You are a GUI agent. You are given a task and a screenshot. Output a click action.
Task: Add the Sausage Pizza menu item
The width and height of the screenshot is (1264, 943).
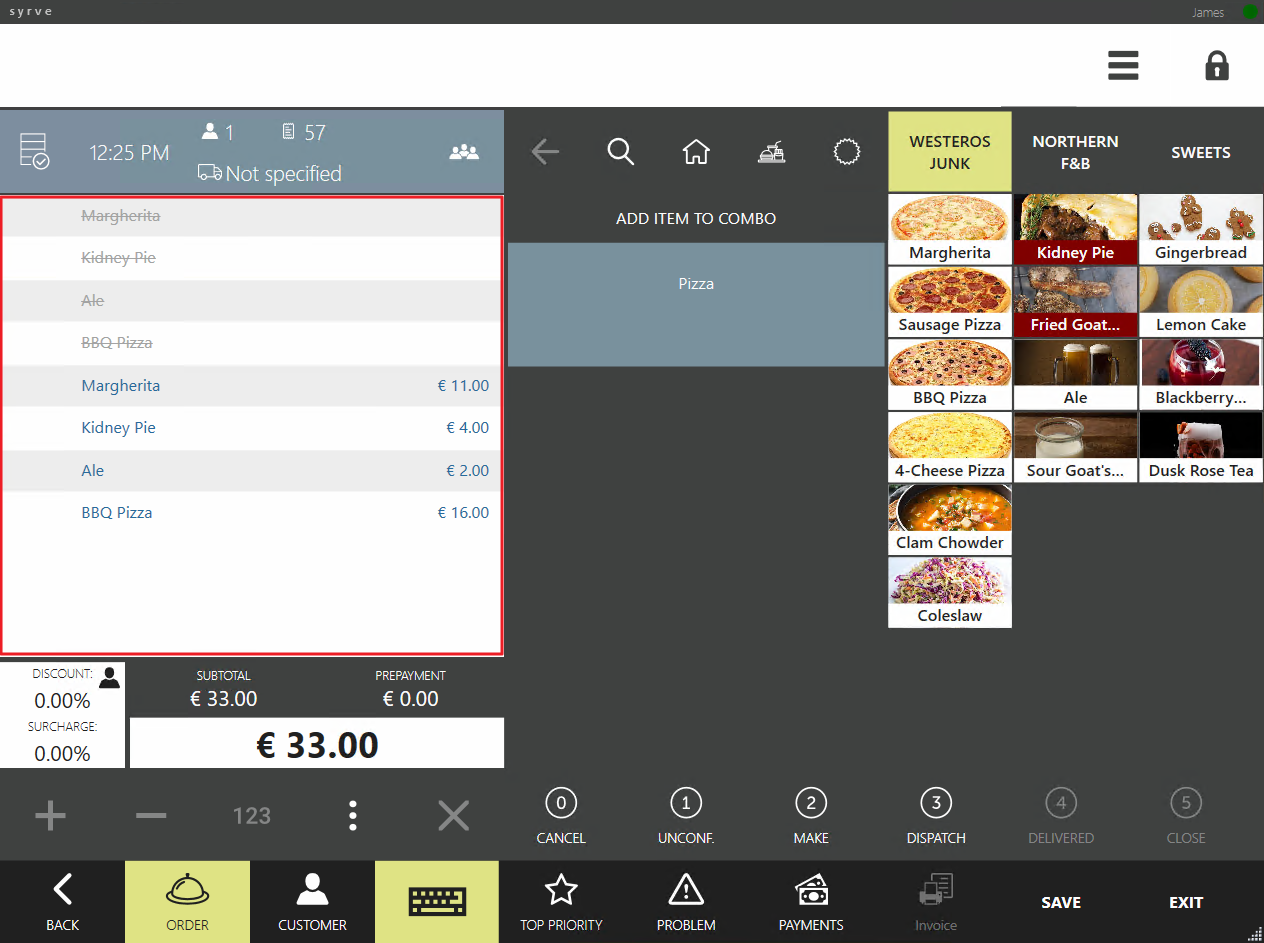[950, 302]
